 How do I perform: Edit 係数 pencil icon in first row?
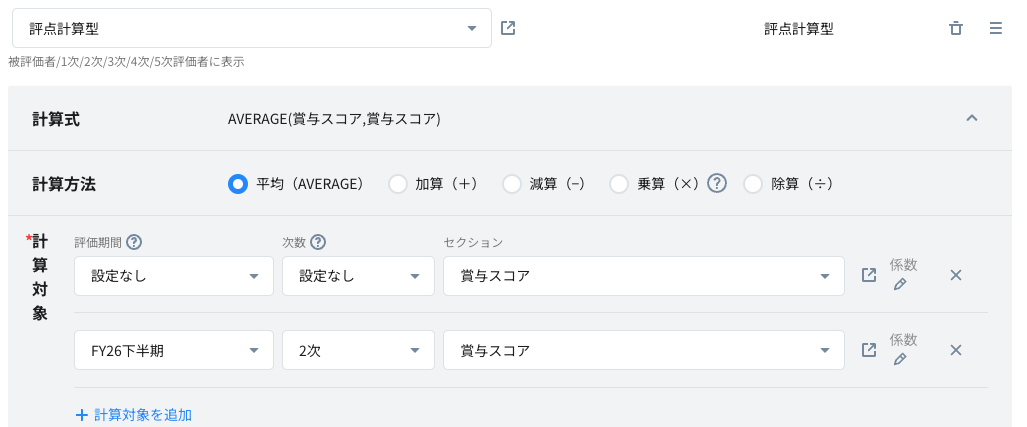pos(900,285)
